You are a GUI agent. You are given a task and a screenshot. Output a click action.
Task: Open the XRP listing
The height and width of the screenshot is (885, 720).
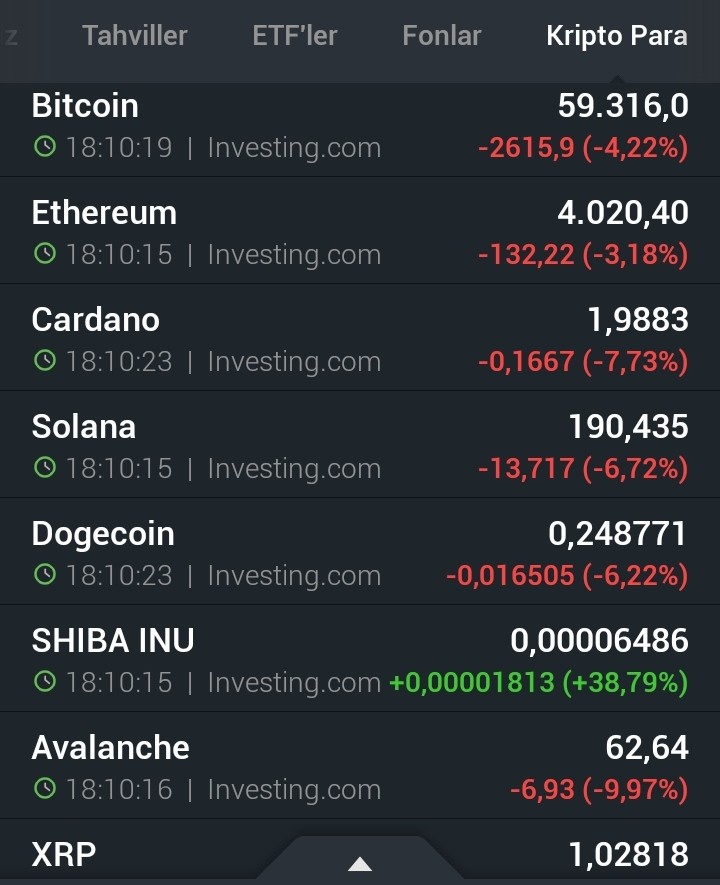360,852
